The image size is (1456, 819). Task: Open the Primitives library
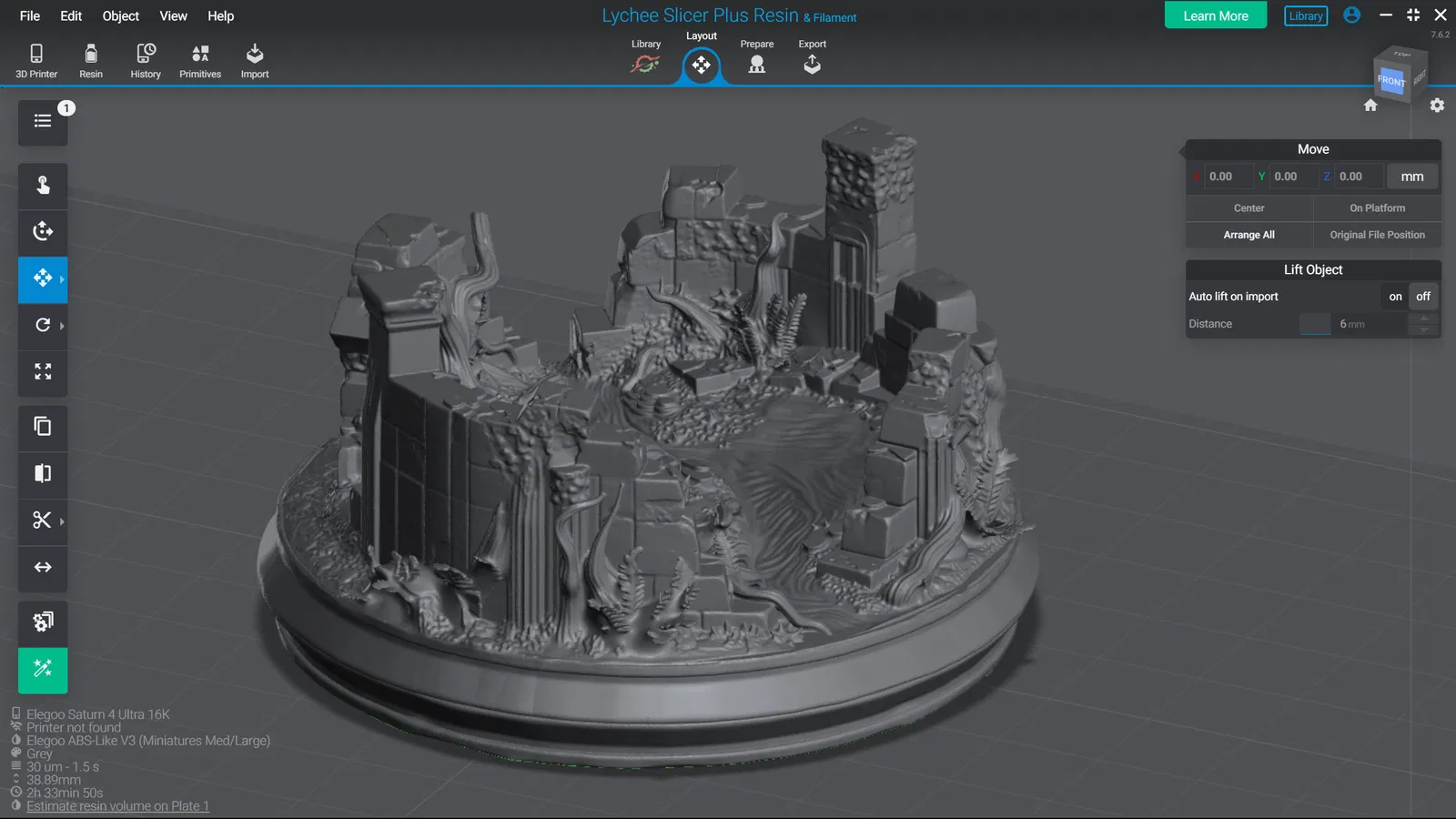200,61
